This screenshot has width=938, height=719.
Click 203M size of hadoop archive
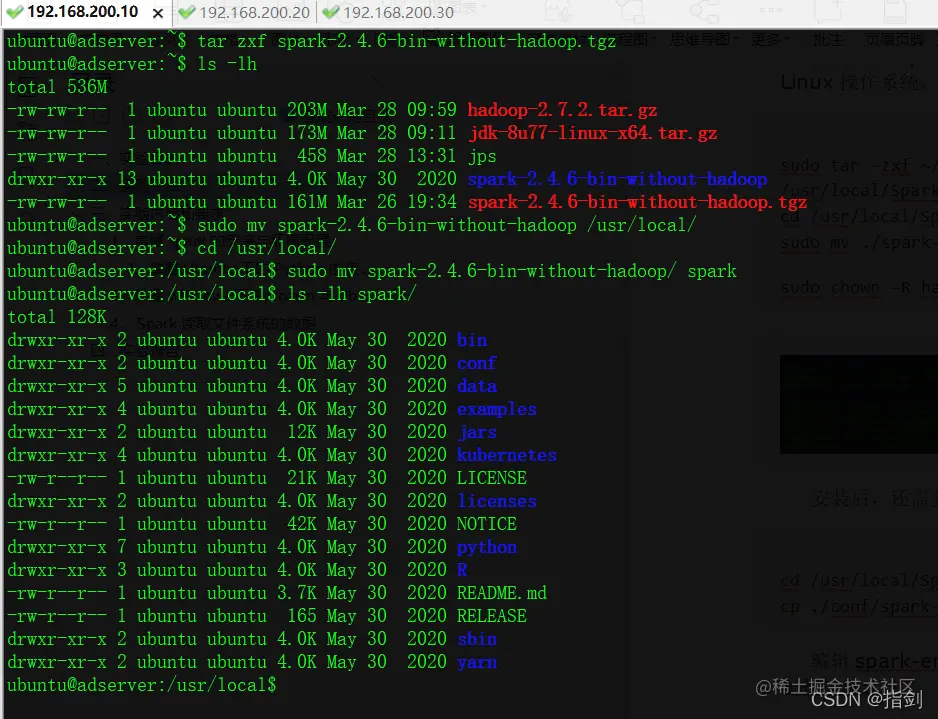307,110
